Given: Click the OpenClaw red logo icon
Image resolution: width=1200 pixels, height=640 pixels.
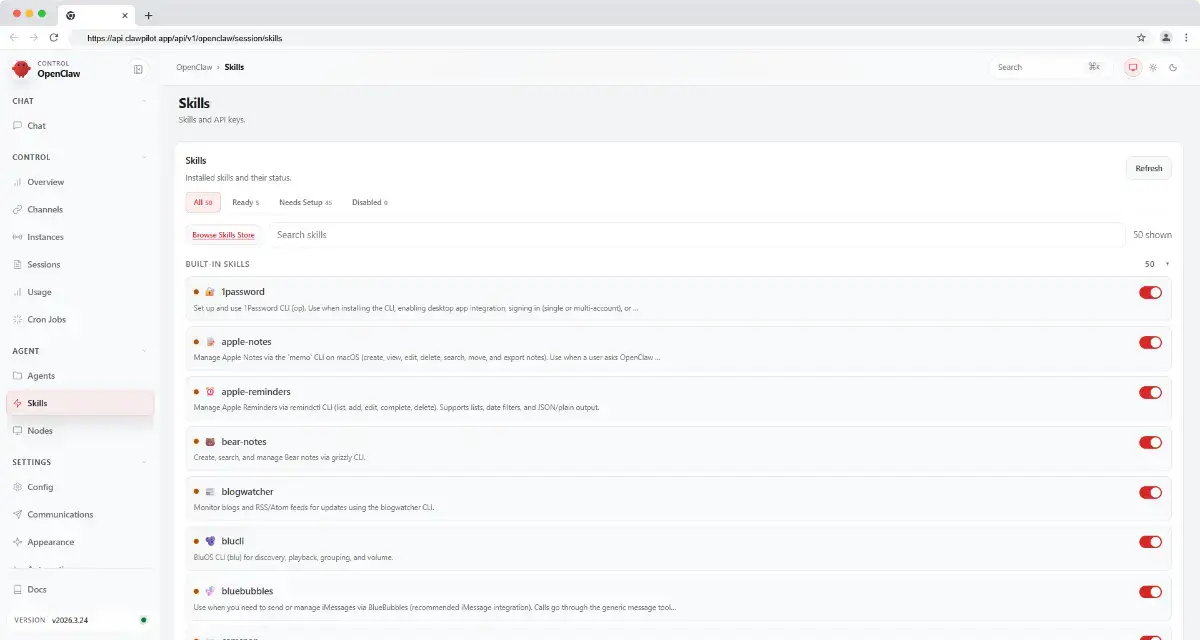Looking at the screenshot, I should (x=21, y=69).
